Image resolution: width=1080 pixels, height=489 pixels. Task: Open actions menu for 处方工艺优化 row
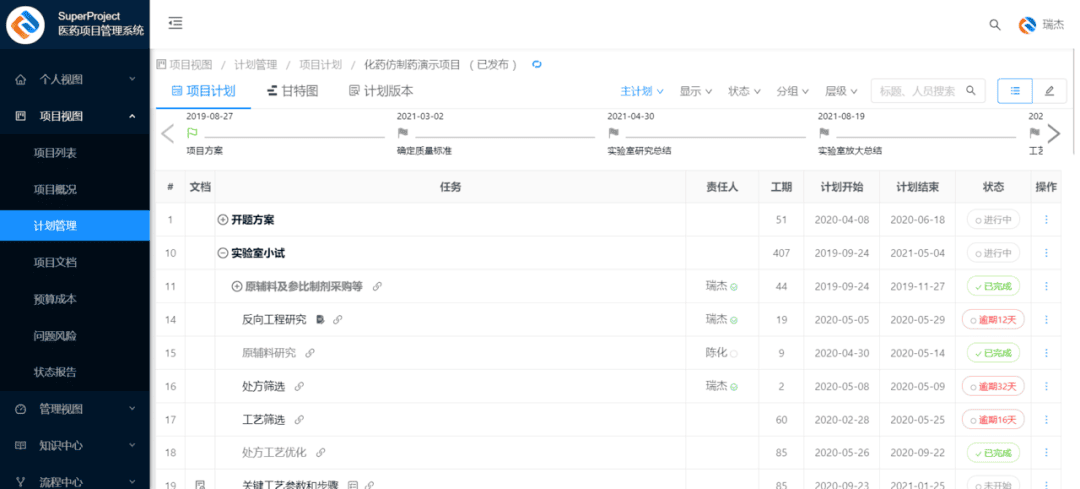click(x=1046, y=452)
